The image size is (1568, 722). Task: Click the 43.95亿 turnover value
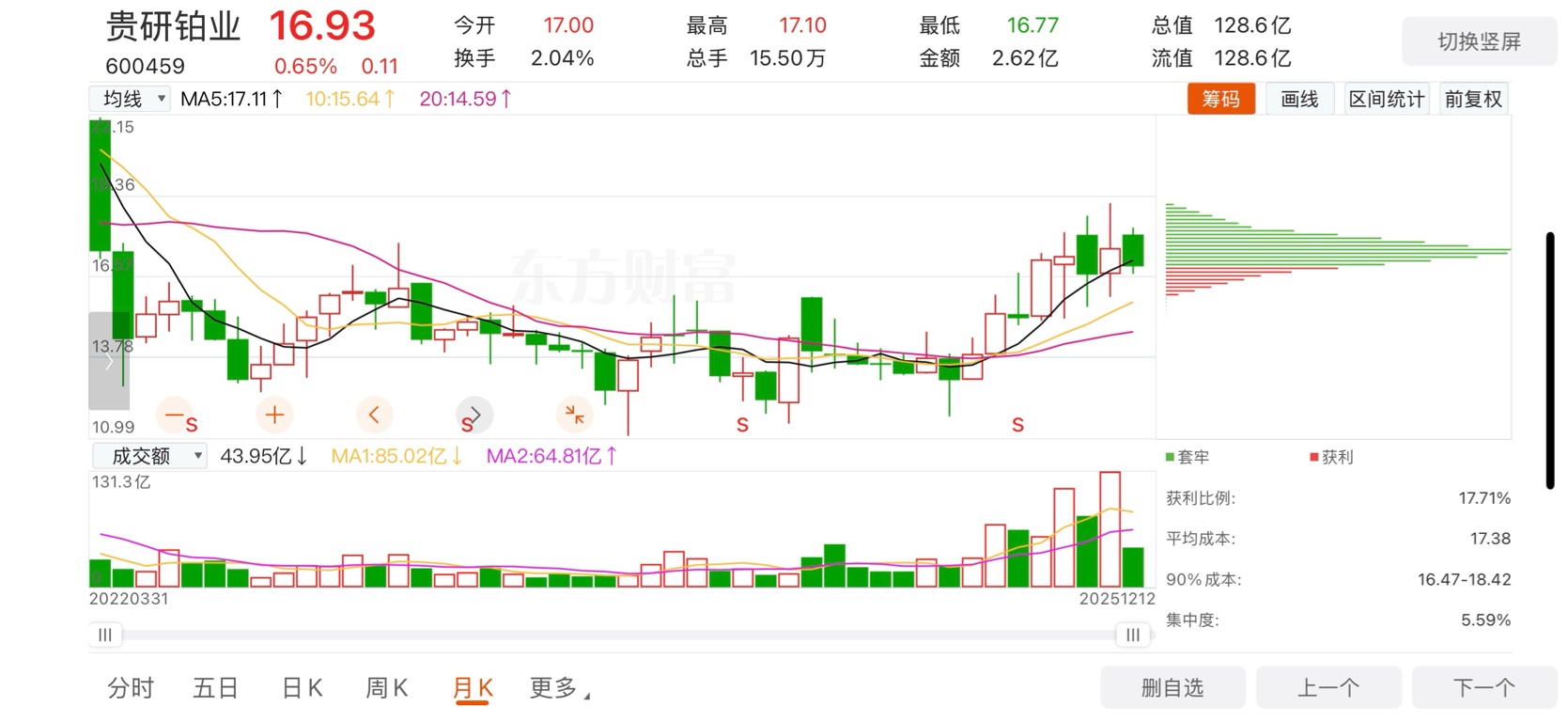click(x=264, y=456)
